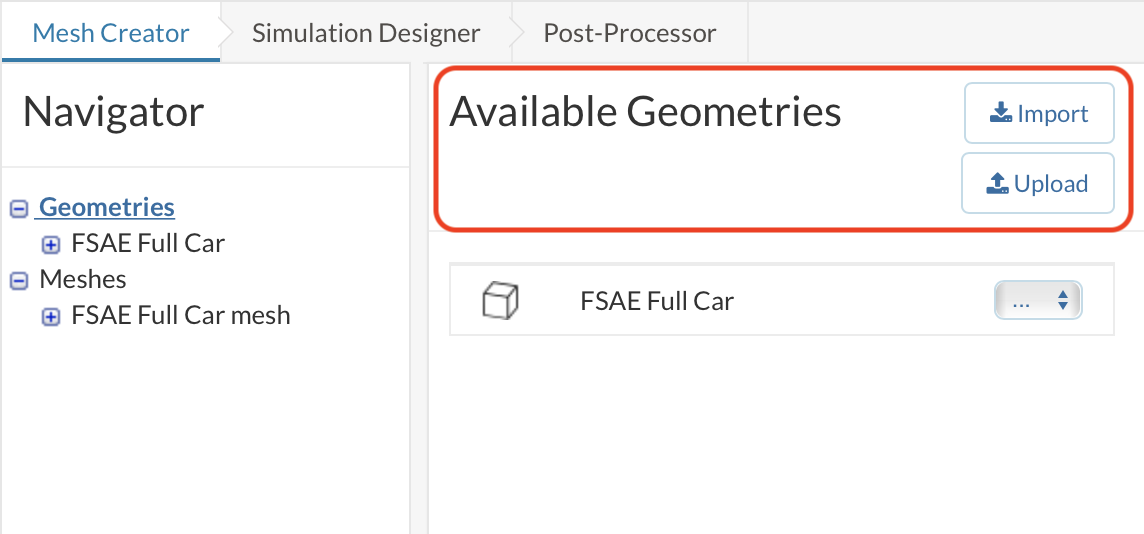Switch to the Mesh Creator tab

[111, 32]
